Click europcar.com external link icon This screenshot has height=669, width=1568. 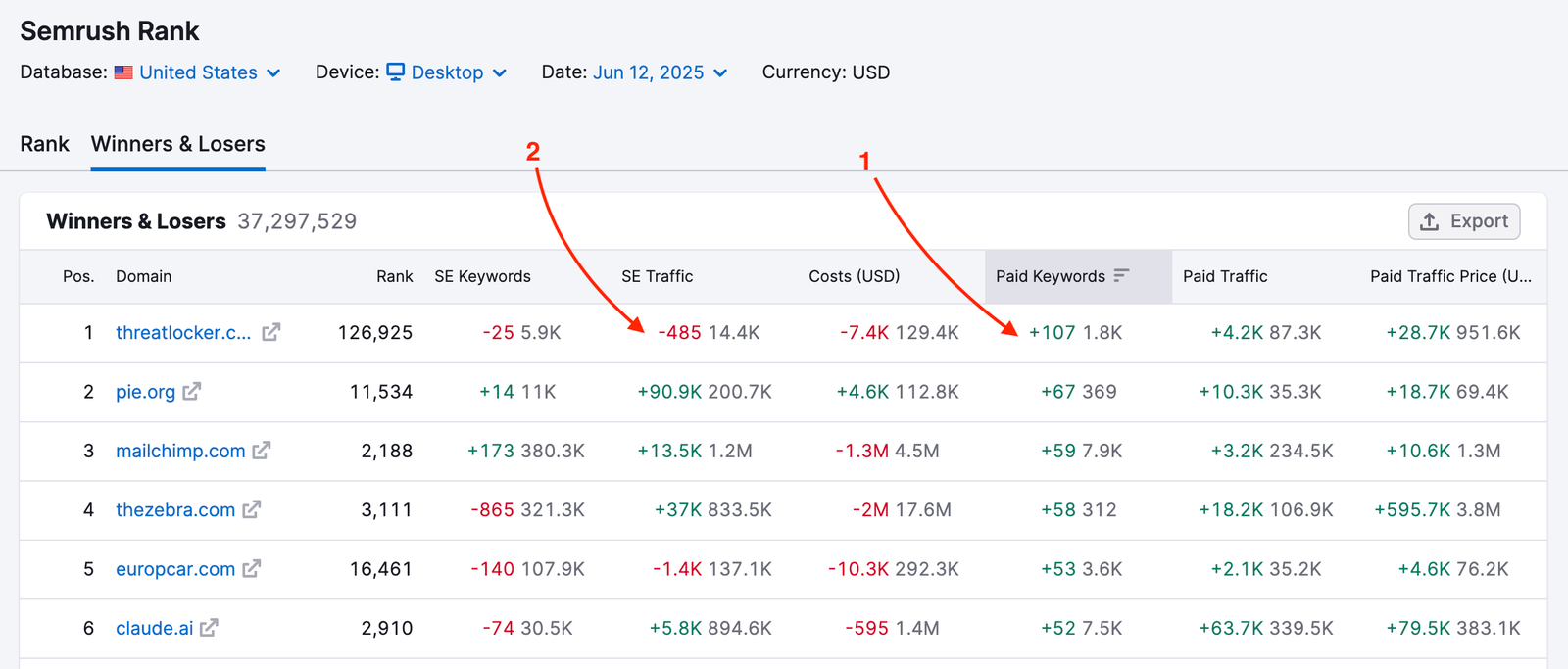[252, 569]
